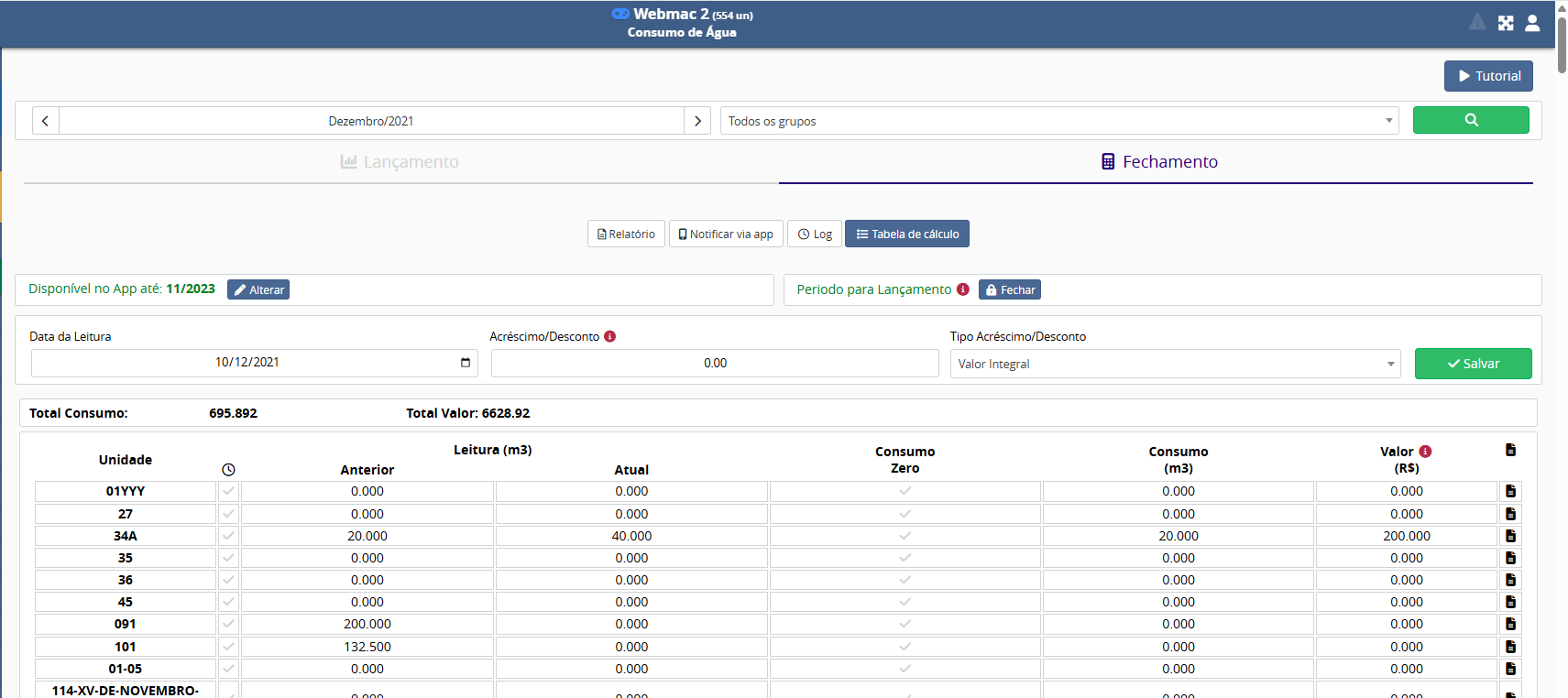Toggle check mark beside unit 35
The height and width of the screenshot is (698, 1568).
pyautogui.click(x=228, y=558)
